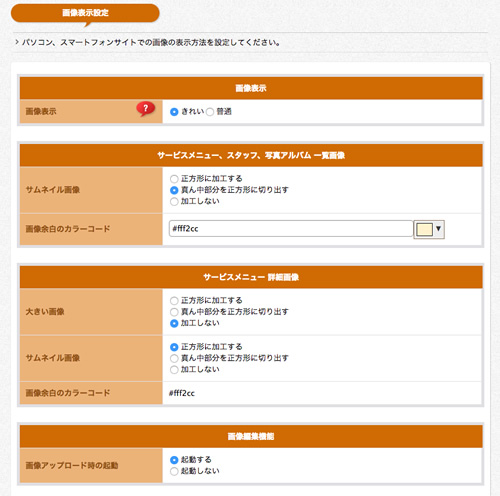This screenshot has height=496, width=500.
Task: Click the 画像表示設定 page title banner
Action: tap(85, 13)
